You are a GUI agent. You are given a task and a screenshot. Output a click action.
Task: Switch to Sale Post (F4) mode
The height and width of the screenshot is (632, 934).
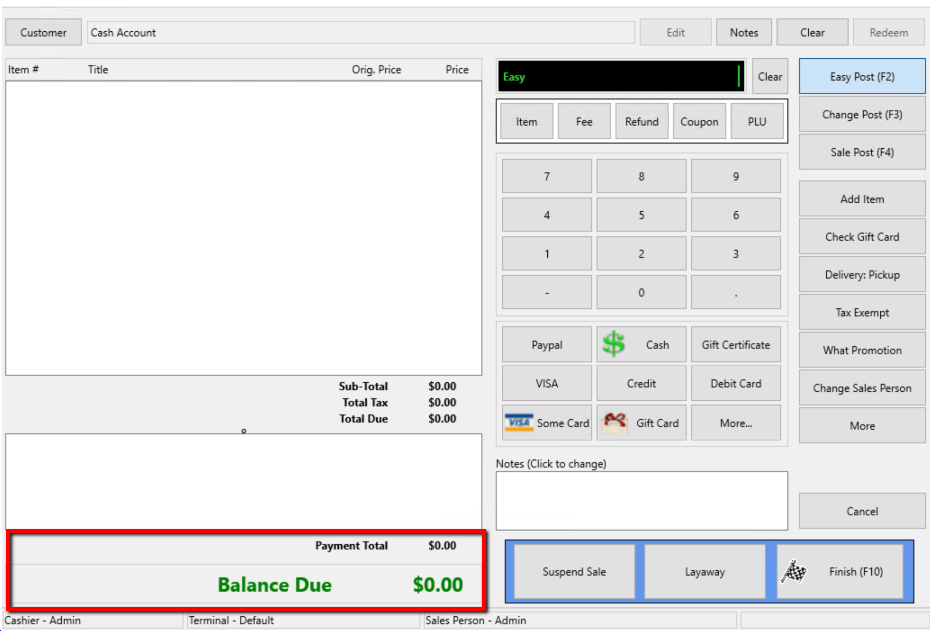(861, 153)
